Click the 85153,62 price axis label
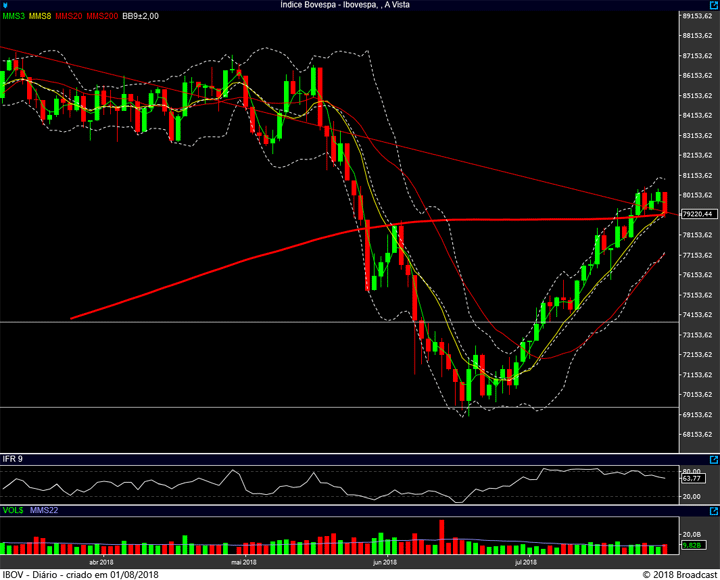 point(698,96)
